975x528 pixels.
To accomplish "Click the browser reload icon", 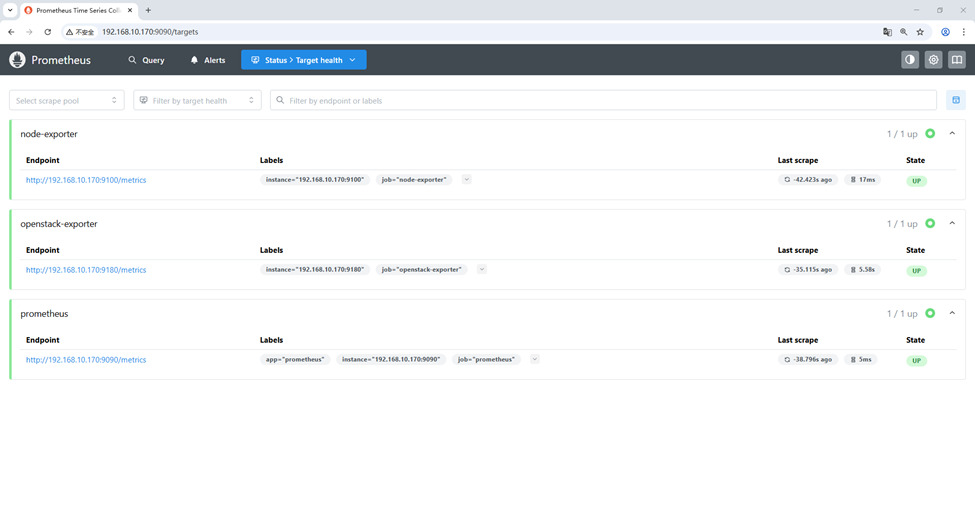I will pos(47,32).
